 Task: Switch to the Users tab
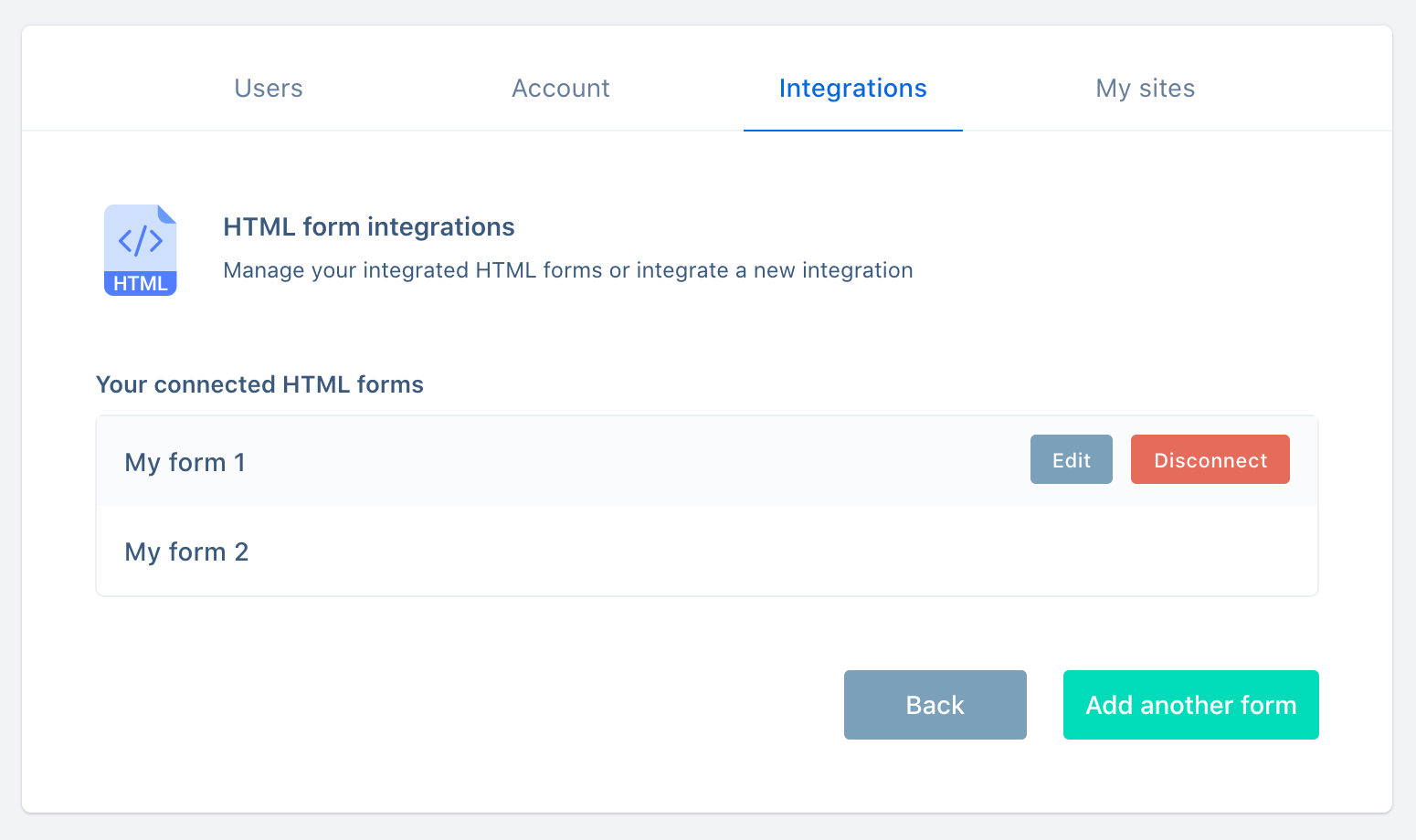[x=269, y=89]
